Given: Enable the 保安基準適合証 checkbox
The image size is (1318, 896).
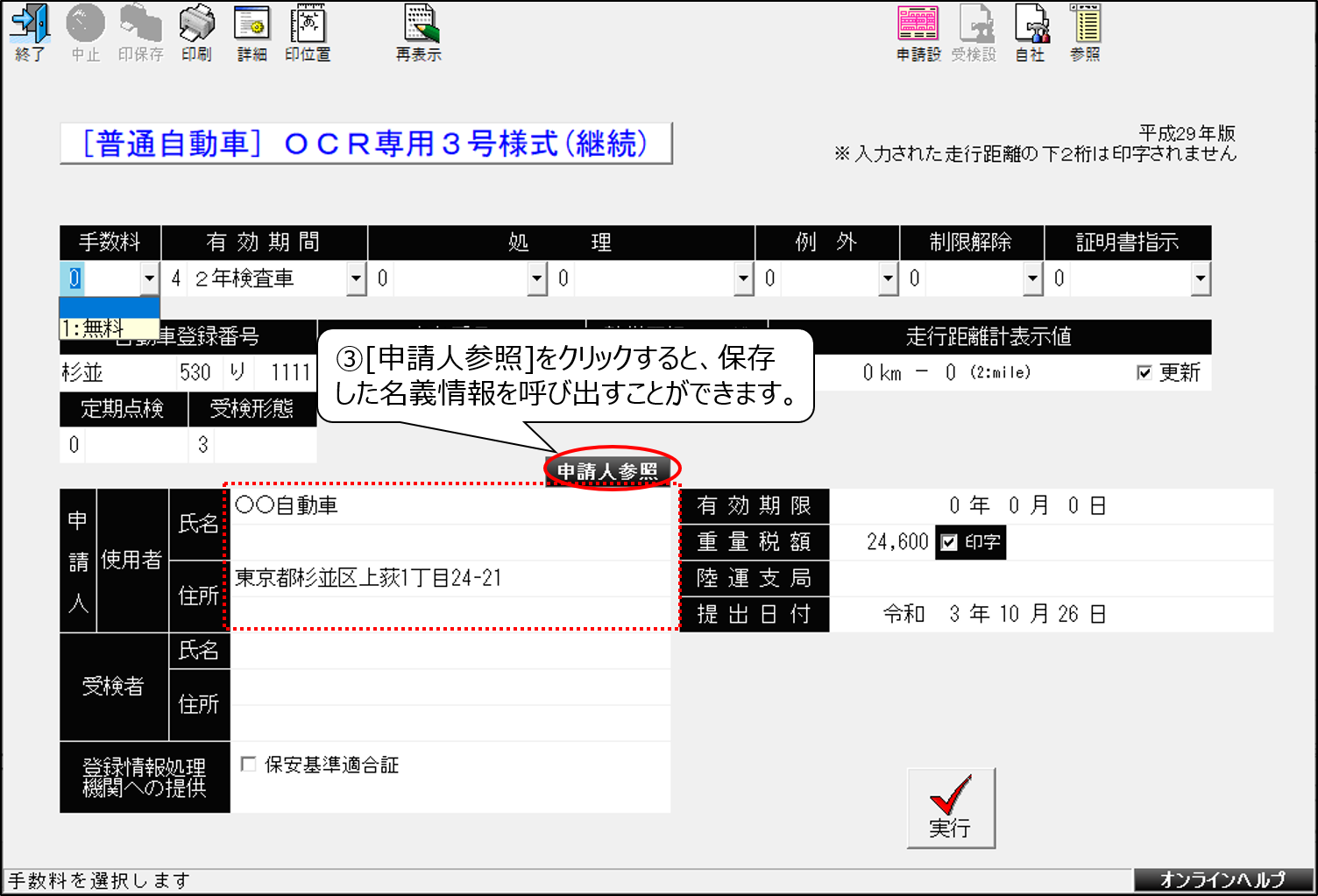Looking at the screenshot, I should click(248, 765).
